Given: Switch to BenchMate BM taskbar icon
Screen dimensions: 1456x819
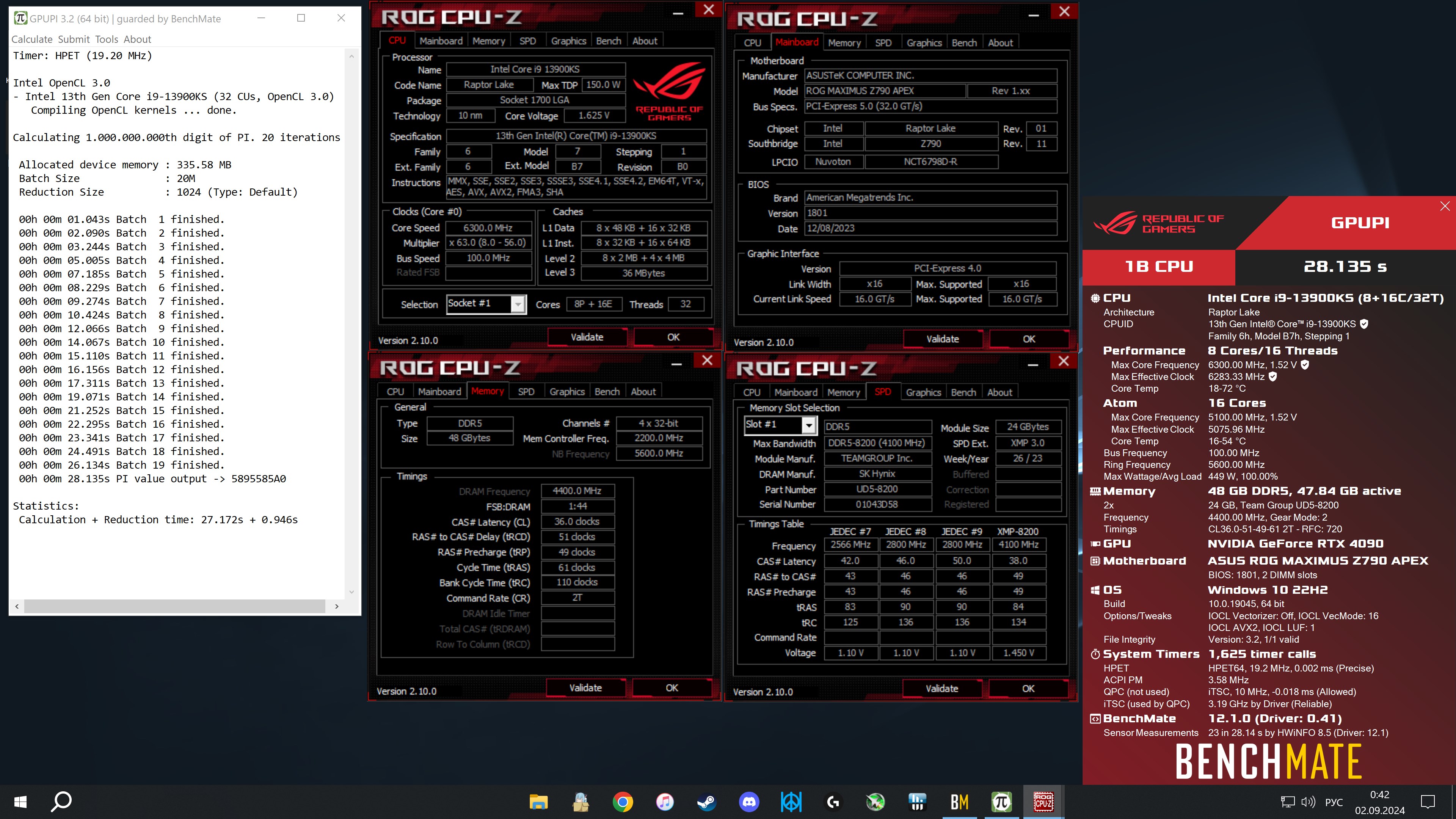Looking at the screenshot, I should (x=959, y=802).
